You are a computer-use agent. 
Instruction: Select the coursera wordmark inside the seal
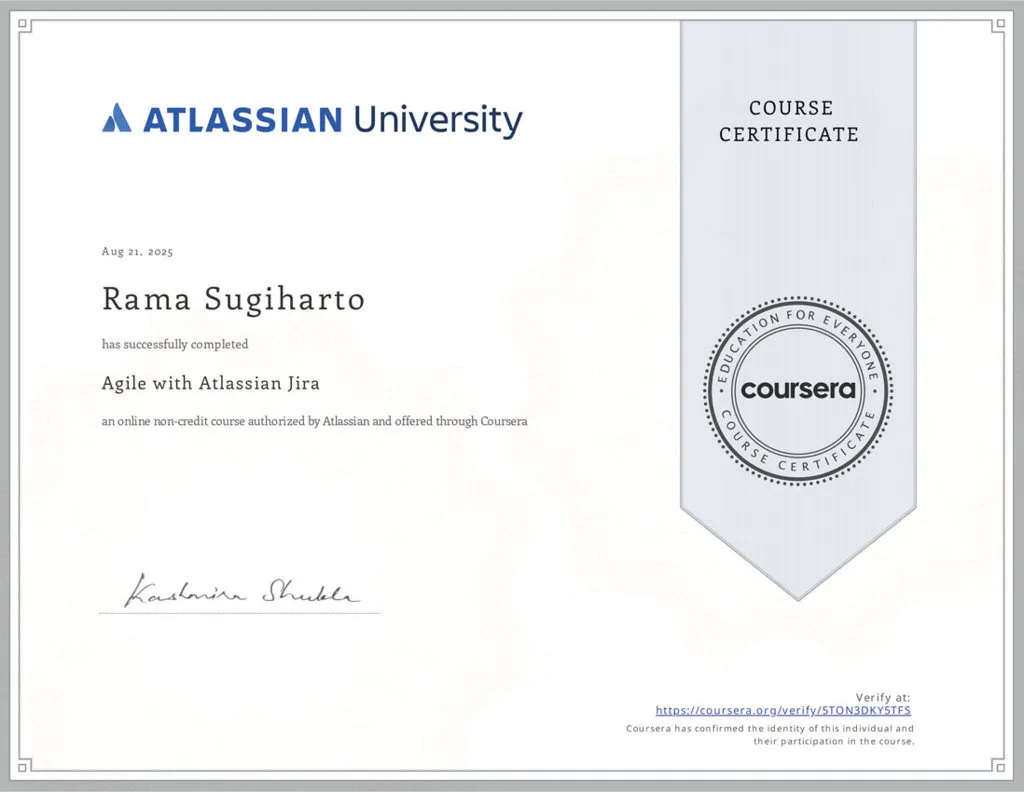point(796,391)
